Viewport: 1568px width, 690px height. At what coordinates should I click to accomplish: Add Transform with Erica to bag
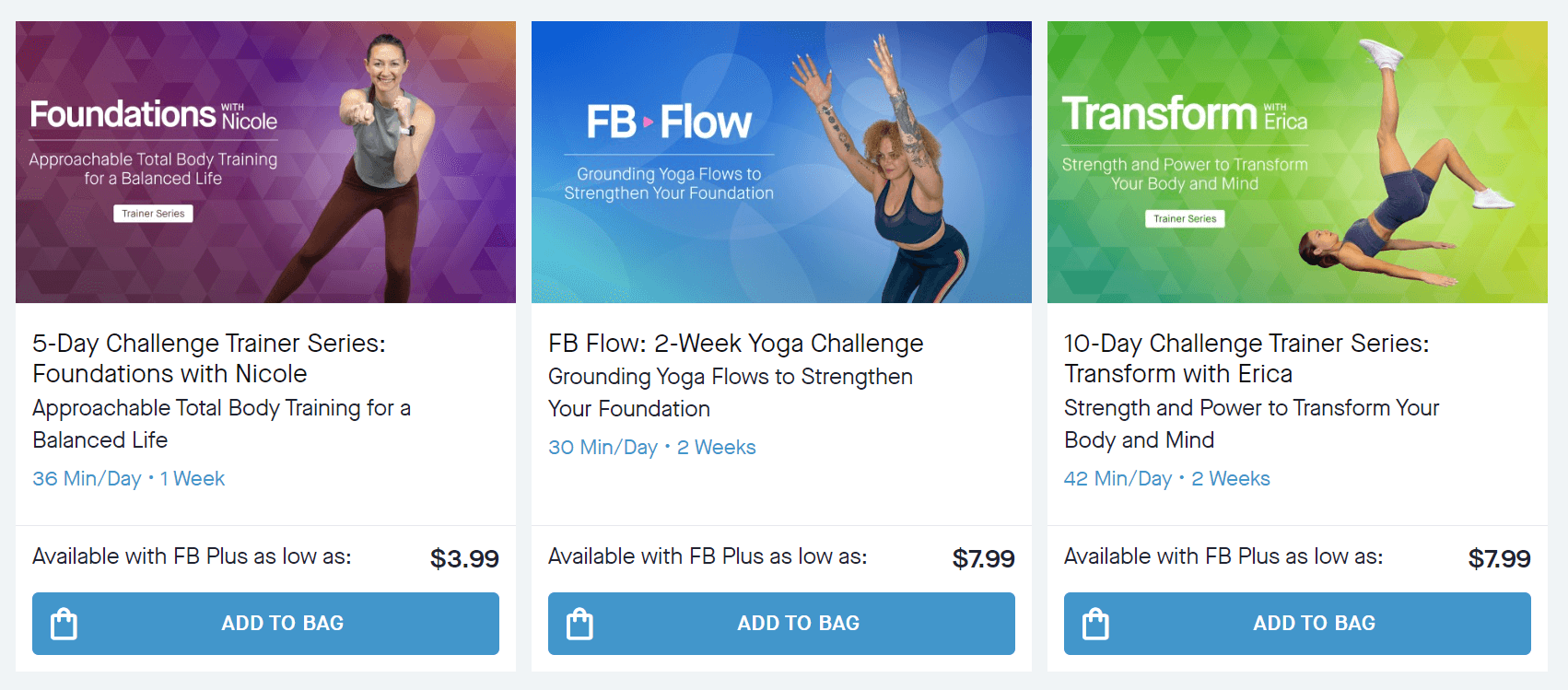[1297, 623]
